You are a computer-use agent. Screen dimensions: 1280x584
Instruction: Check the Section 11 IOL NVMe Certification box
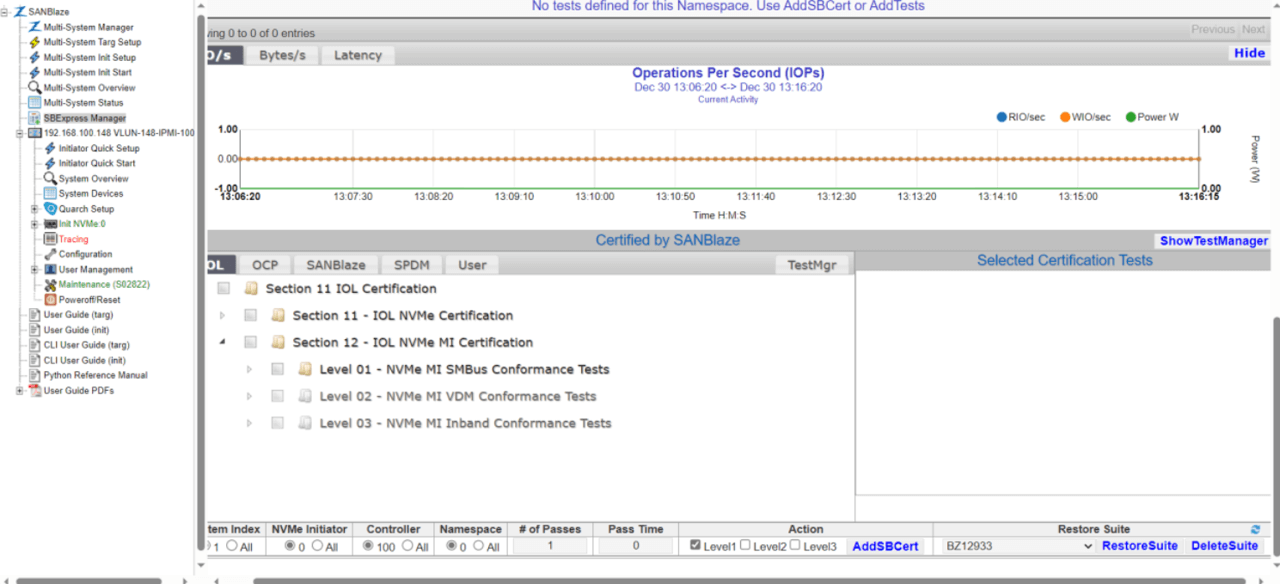point(251,315)
